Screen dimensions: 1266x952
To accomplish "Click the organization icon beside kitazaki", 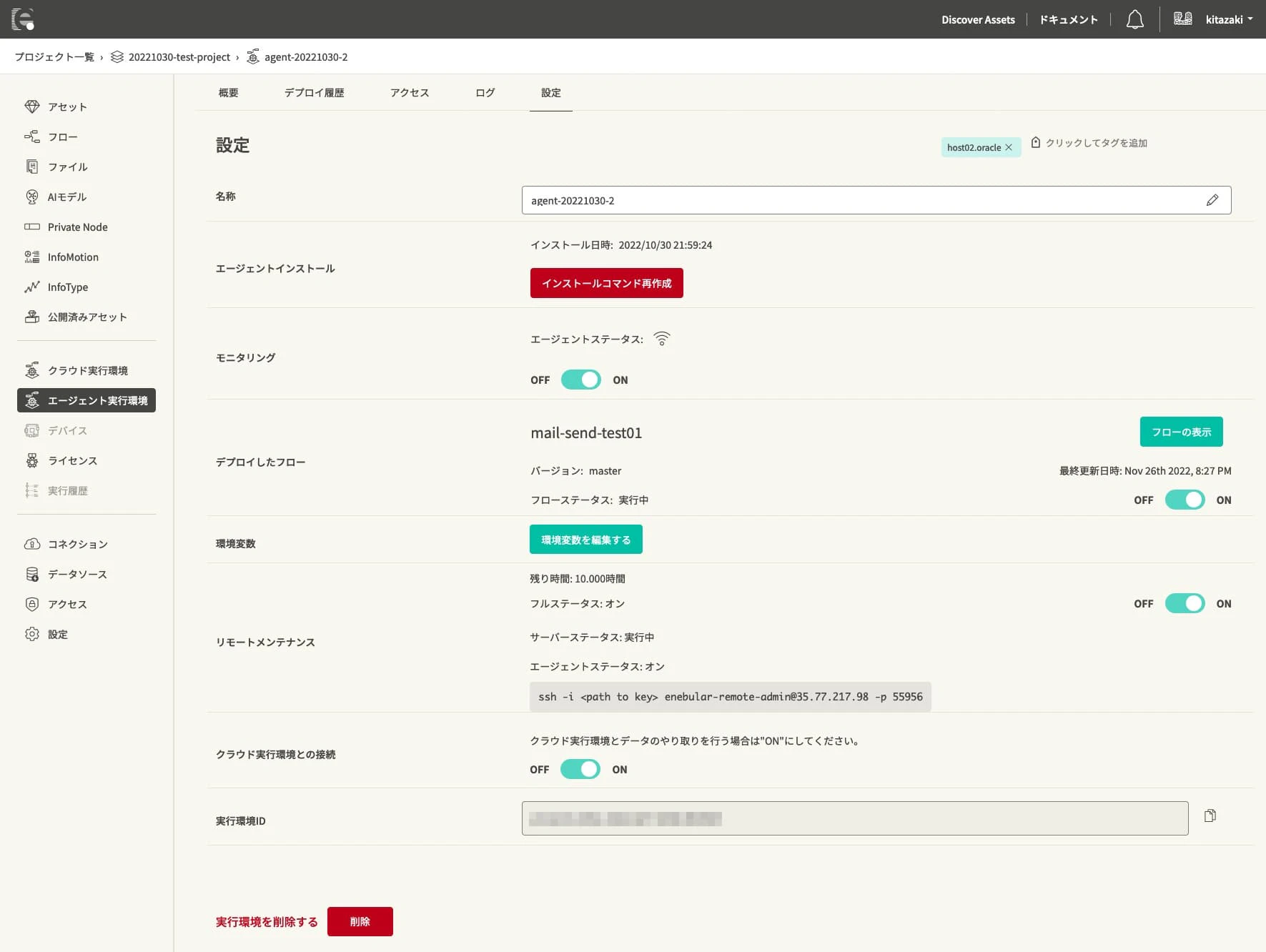I will point(1183,19).
